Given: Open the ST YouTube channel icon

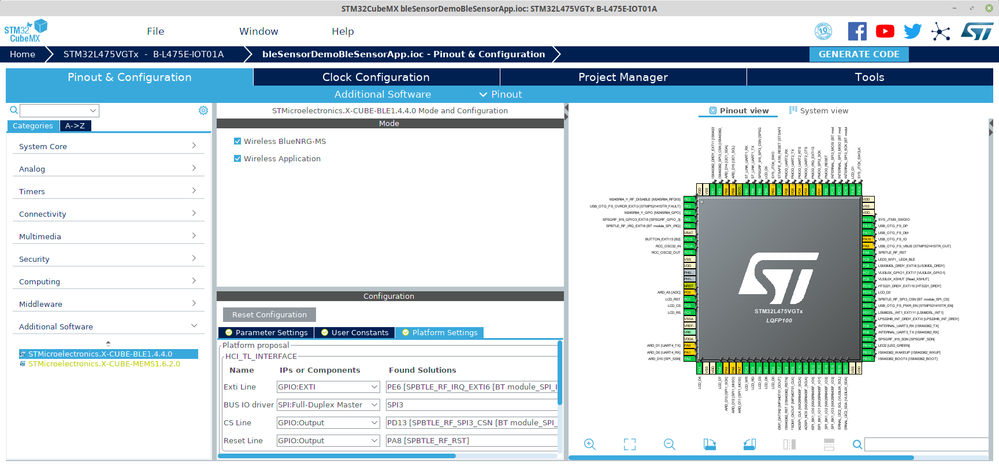Looking at the screenshot, I should point(885,31).
